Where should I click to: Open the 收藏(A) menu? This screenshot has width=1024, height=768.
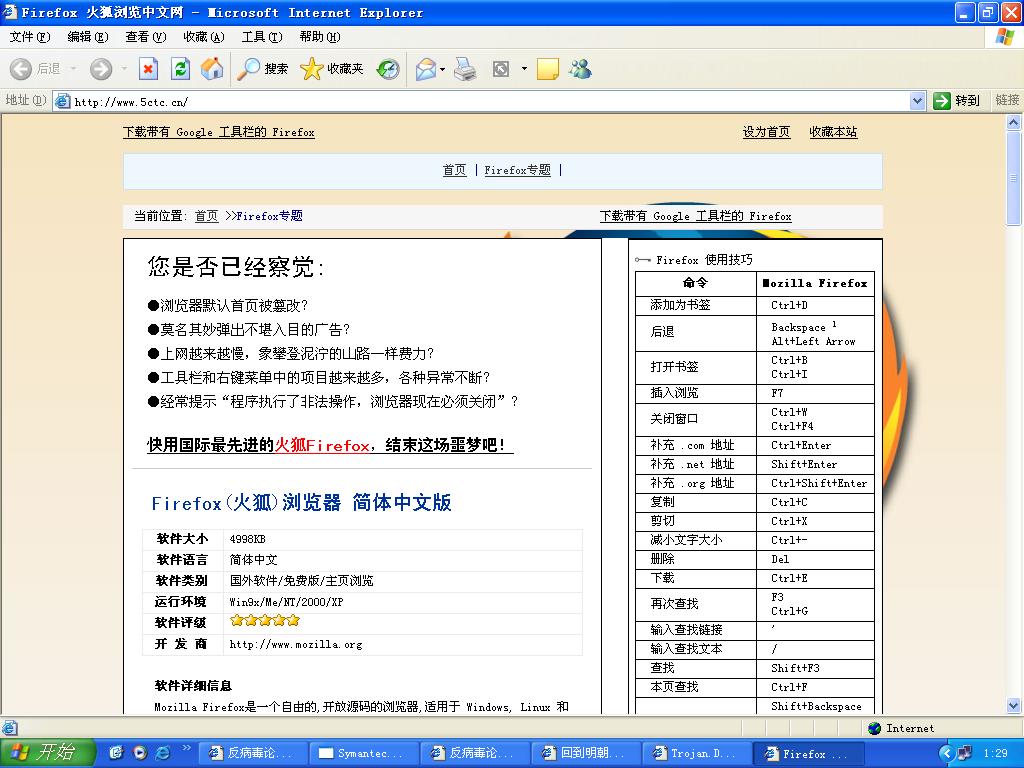(203, 37)
